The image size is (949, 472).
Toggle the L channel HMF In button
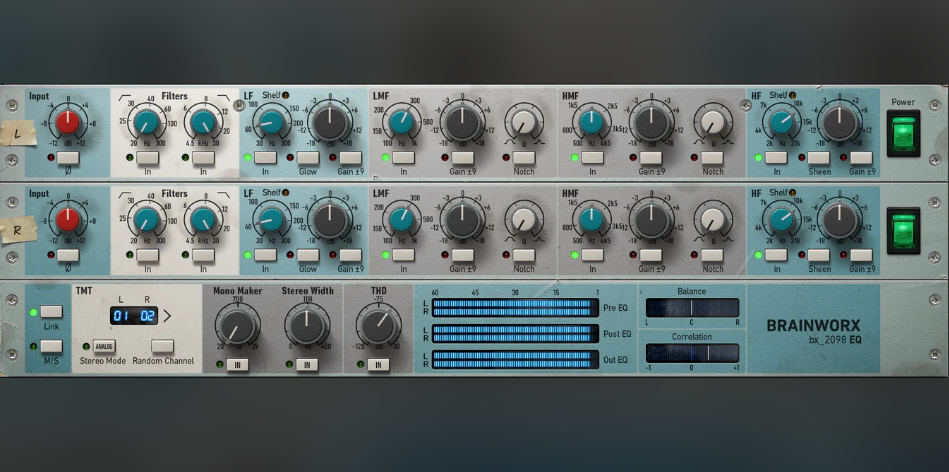[x=593, y=158]
